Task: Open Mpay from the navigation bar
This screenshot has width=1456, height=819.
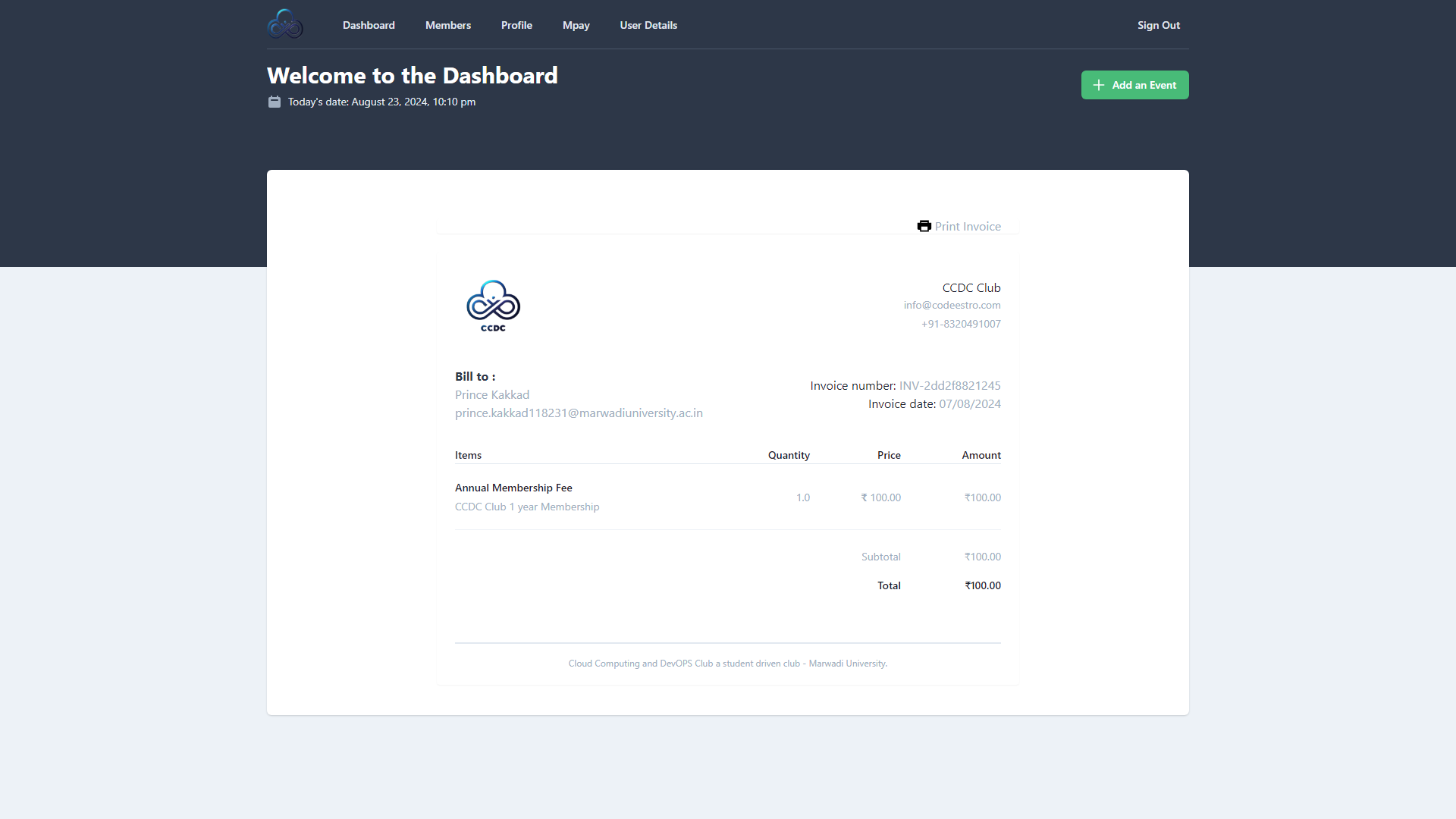Action: pyautogui.click(x=576, y=25)
